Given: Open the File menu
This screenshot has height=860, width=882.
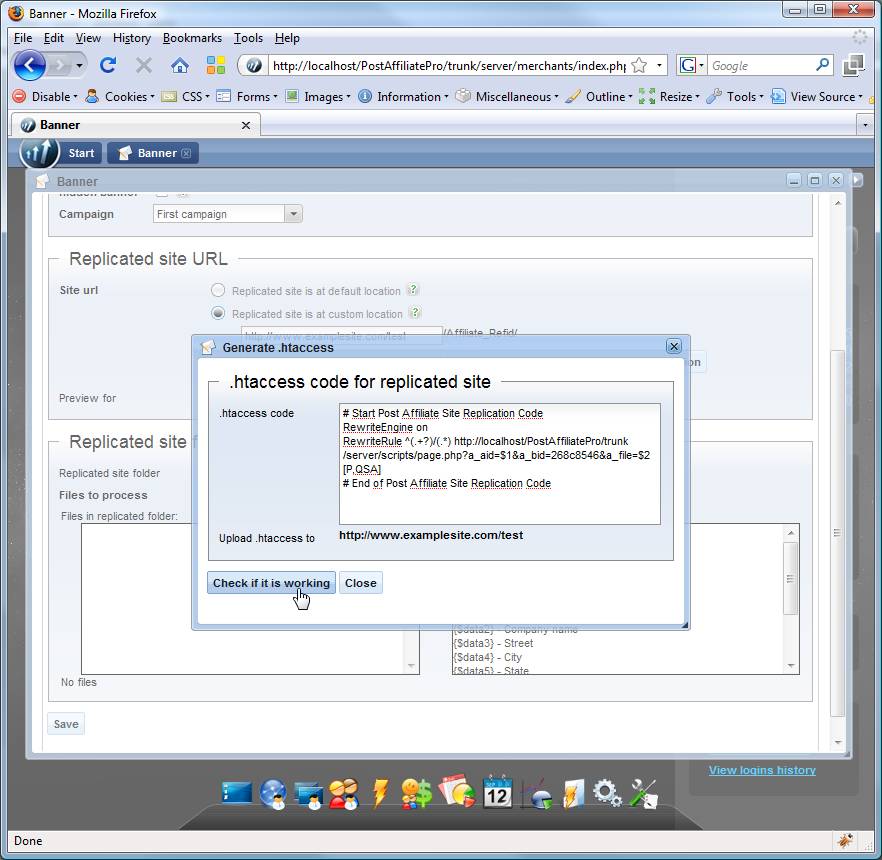Looking at the screenshot, I should [x=22, y=38].
